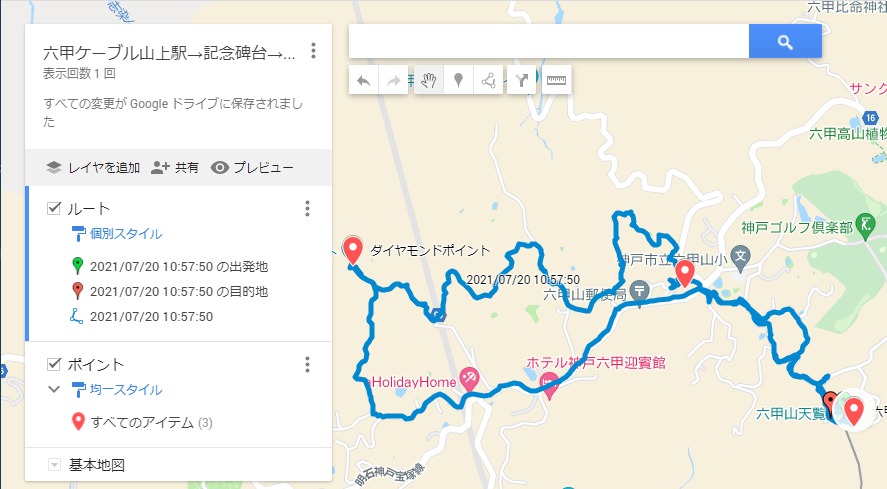The width and height of the screenshot is (887, 489).
Task: Click the blue search button
Action: (785, 41)
